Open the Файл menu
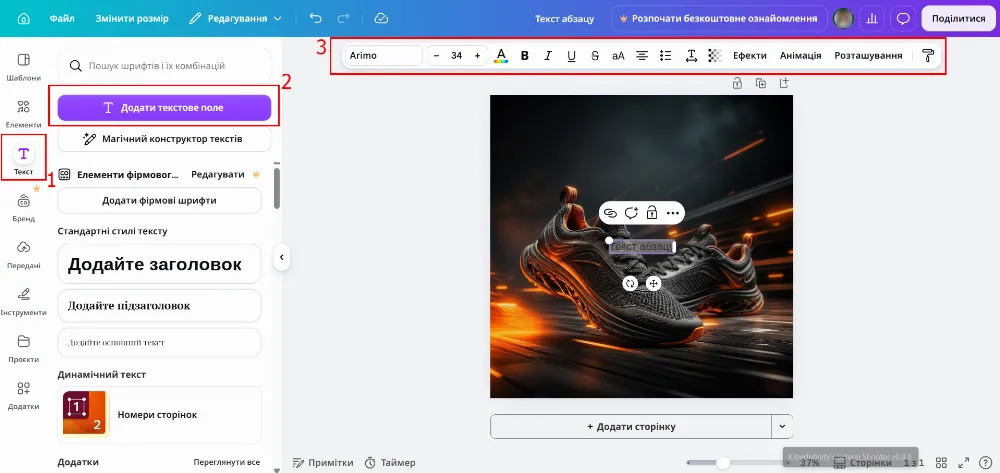1000x473 pixels. pos(62,18)
